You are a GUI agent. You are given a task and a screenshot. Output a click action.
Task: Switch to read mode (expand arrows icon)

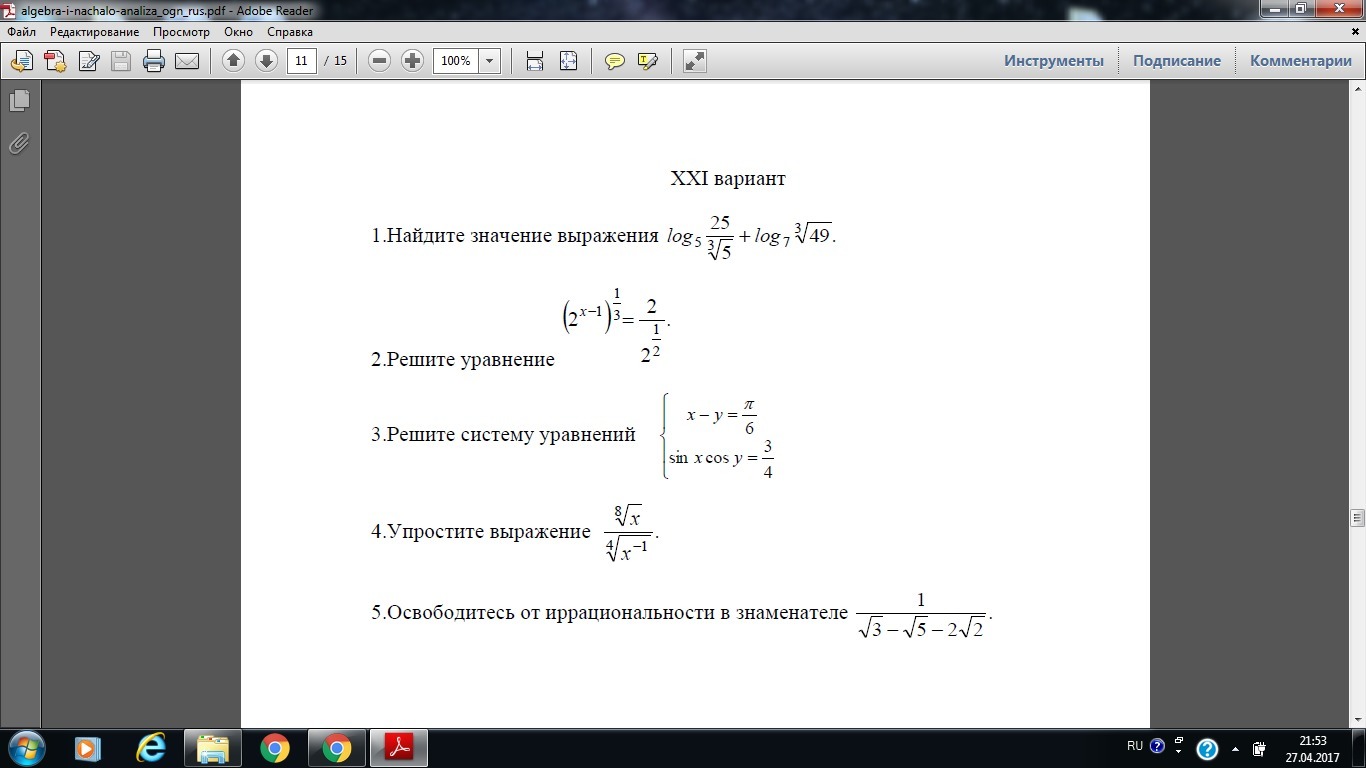point(694,61)
